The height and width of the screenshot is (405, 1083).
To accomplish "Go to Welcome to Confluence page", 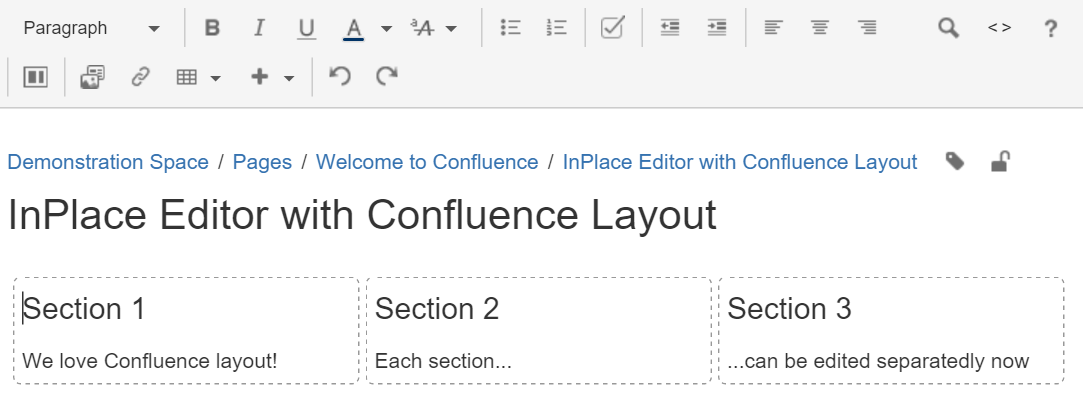I will (x=427, y=162).
